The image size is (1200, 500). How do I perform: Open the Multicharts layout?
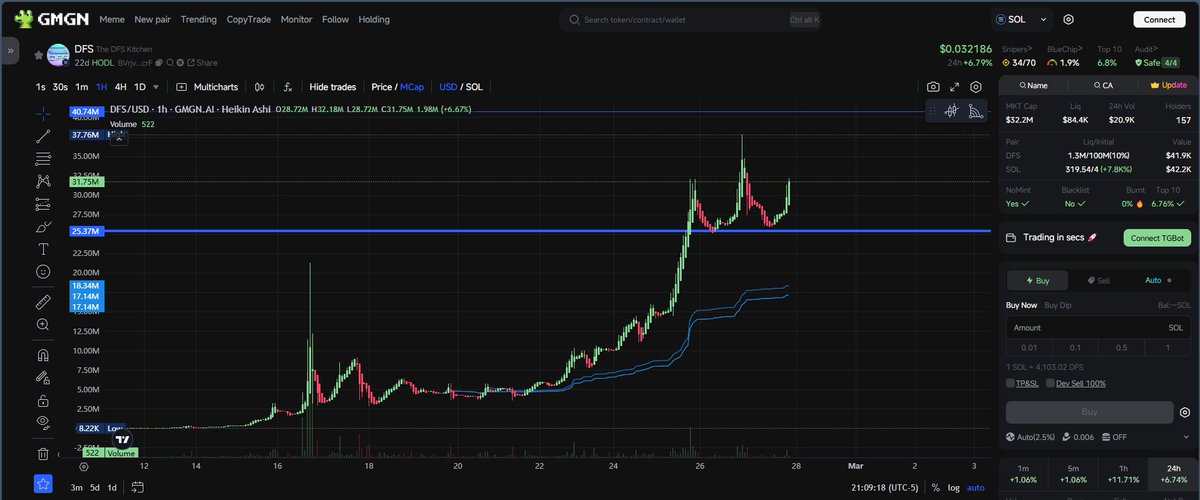tap(208, 87)
